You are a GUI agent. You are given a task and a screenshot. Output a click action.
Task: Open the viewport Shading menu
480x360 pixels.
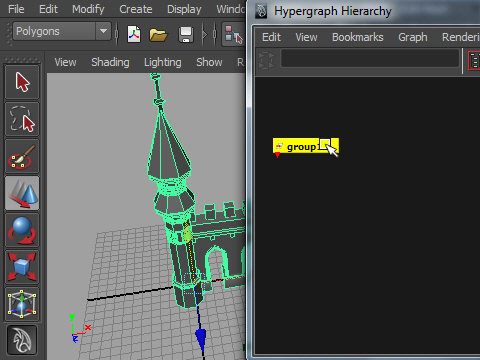[x=110, y=62]
